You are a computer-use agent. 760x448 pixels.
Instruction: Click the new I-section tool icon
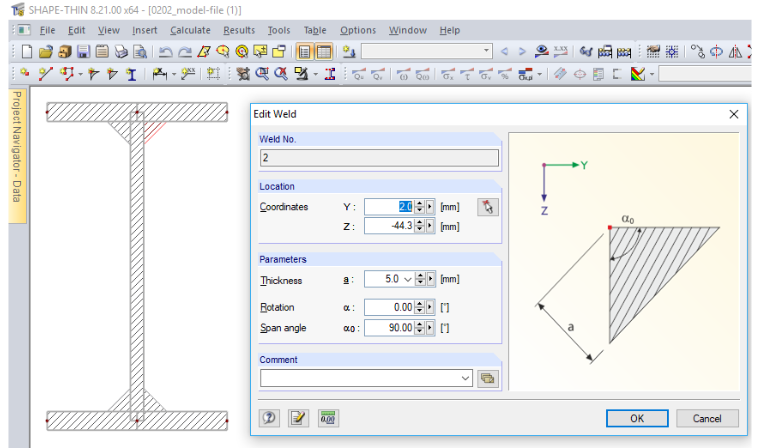tap(131, 74)
